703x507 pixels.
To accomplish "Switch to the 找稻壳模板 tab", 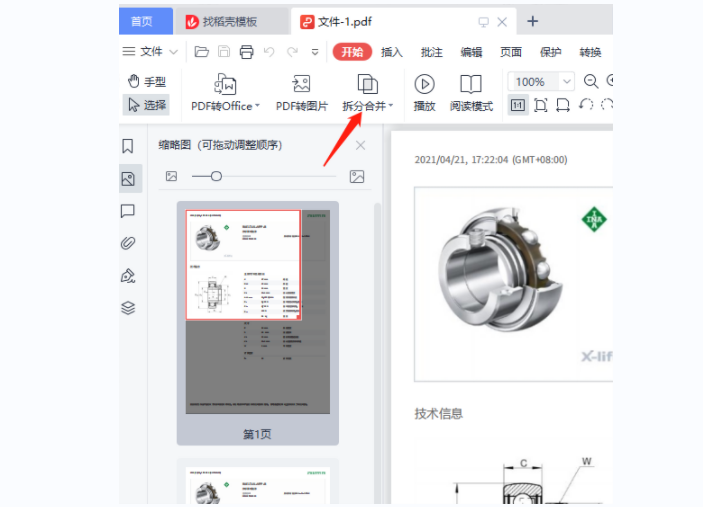I will [231, 22].
